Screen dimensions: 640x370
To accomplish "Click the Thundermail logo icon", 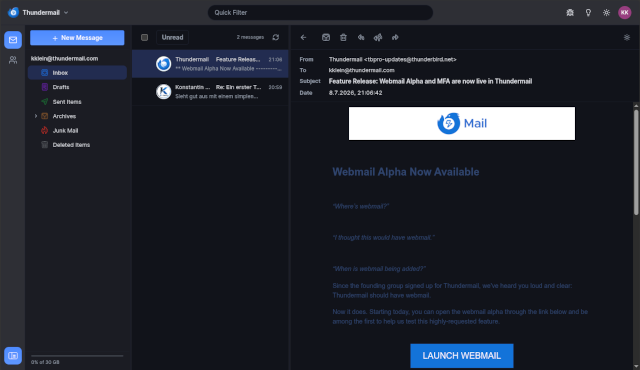I will click(13, 13).
